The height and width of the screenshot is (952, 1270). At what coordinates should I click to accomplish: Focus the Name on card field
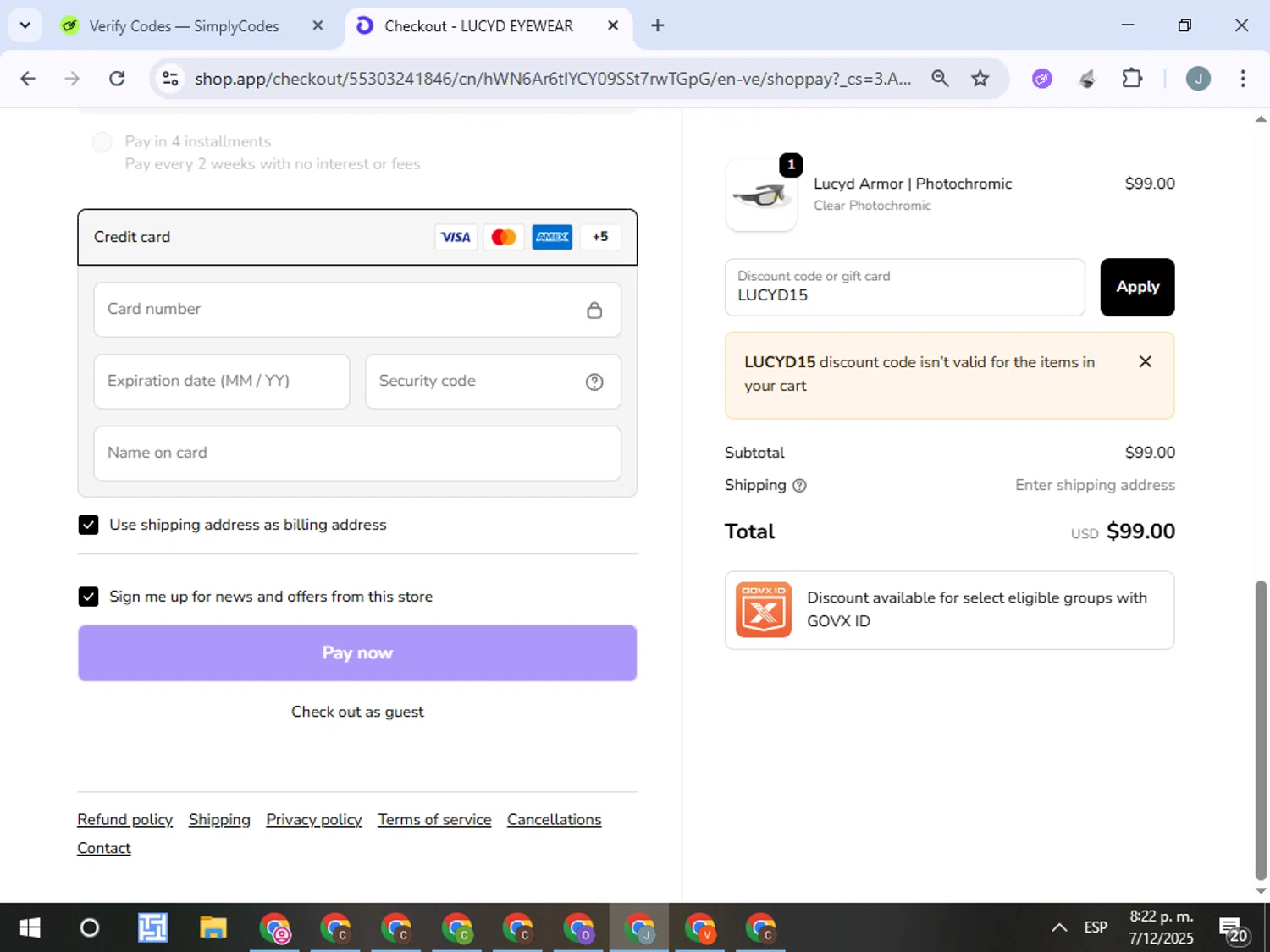(x=357, y=453)
